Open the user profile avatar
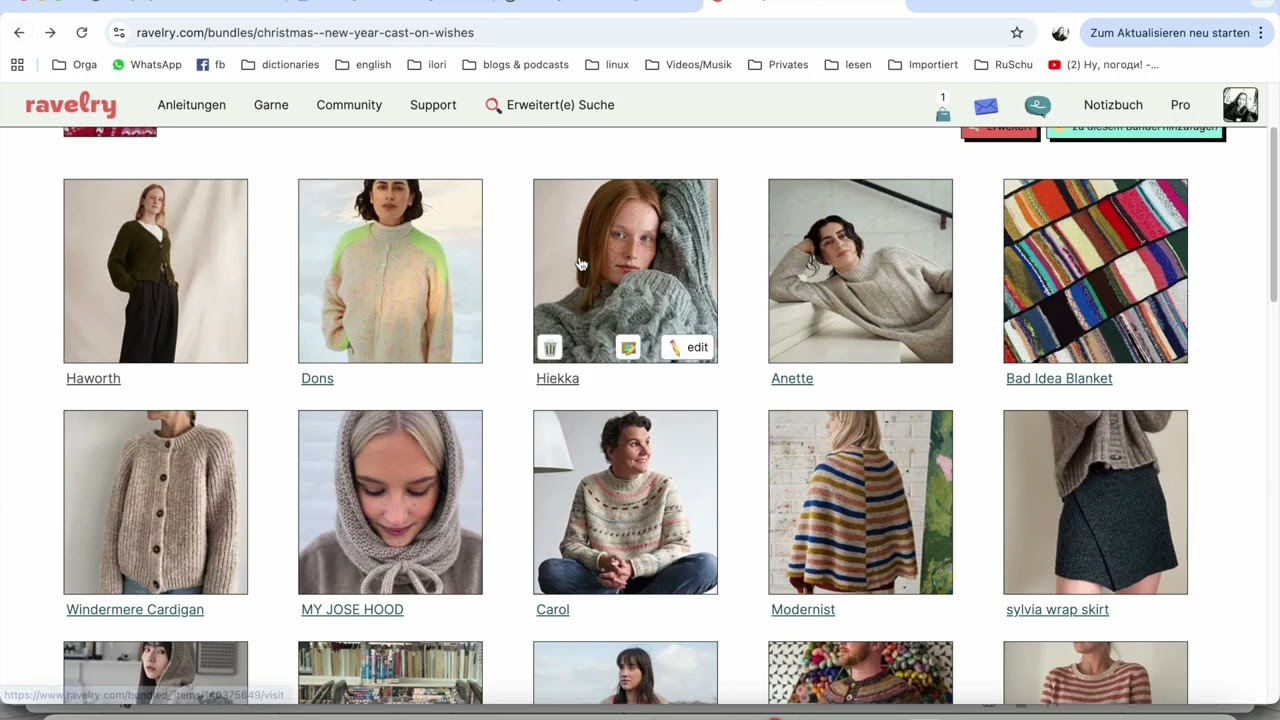This screenshot has width=1280, height=720. point(1240,105)
